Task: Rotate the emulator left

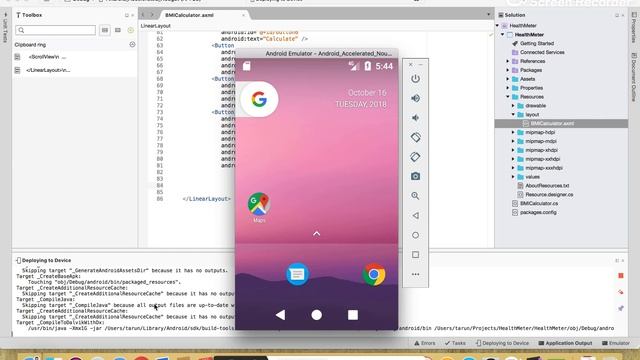Action: coord(415,137)
